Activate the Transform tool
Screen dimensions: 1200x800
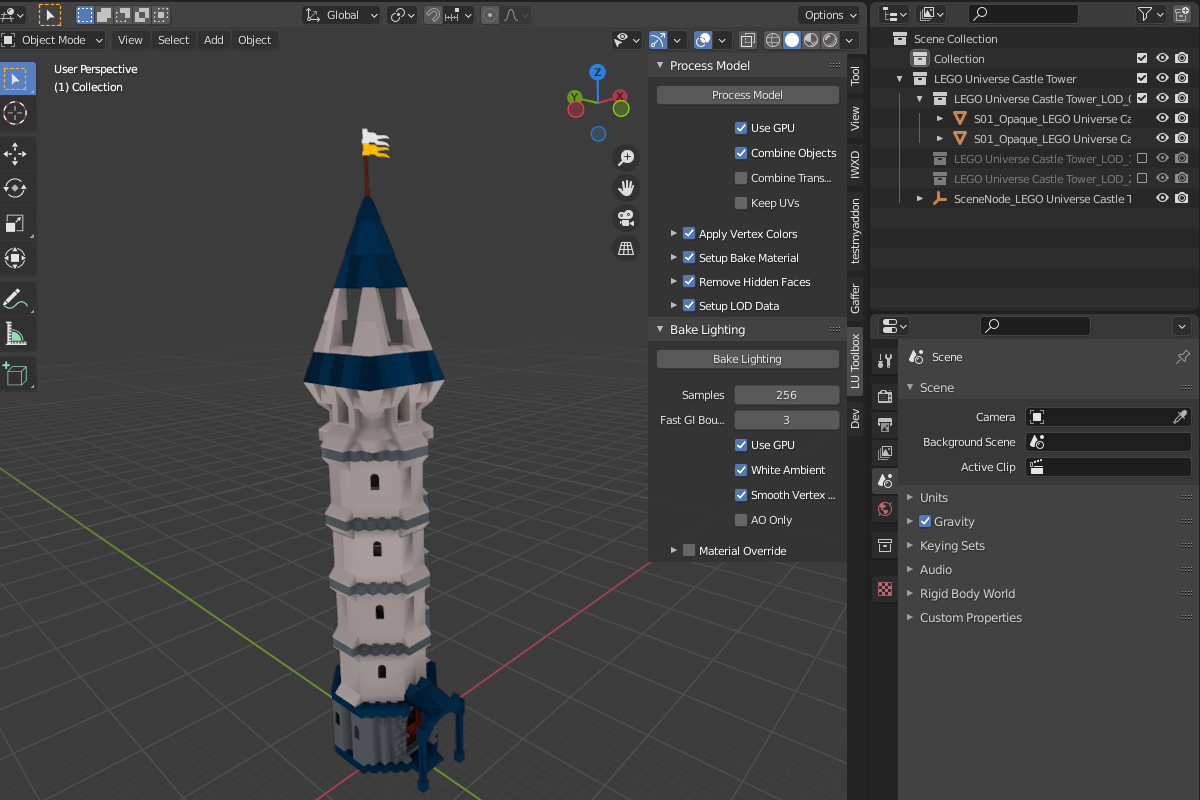[x=16, y=258]
